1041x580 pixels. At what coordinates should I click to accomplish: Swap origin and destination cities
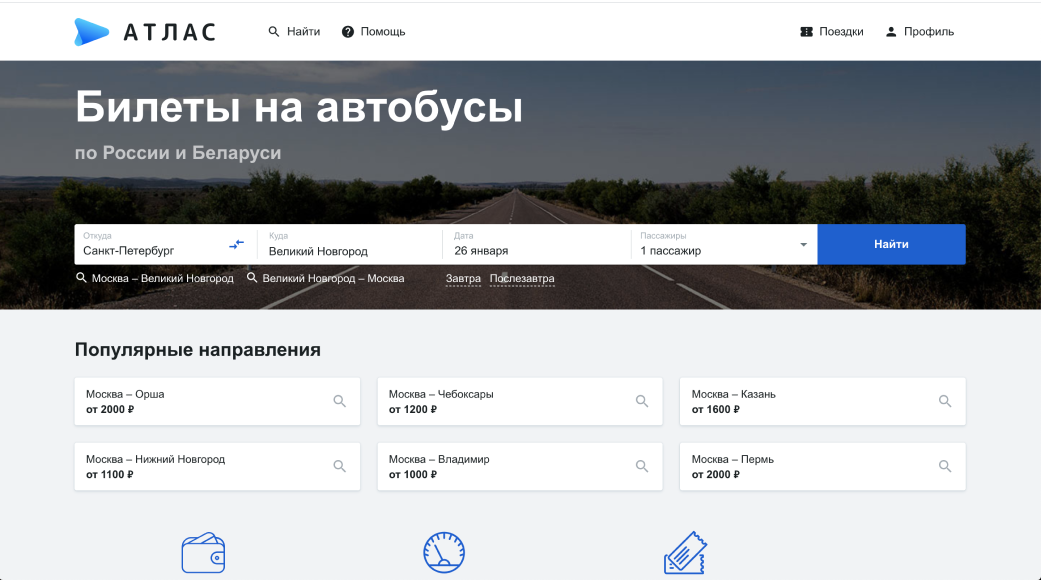click(x=236, y=245)
